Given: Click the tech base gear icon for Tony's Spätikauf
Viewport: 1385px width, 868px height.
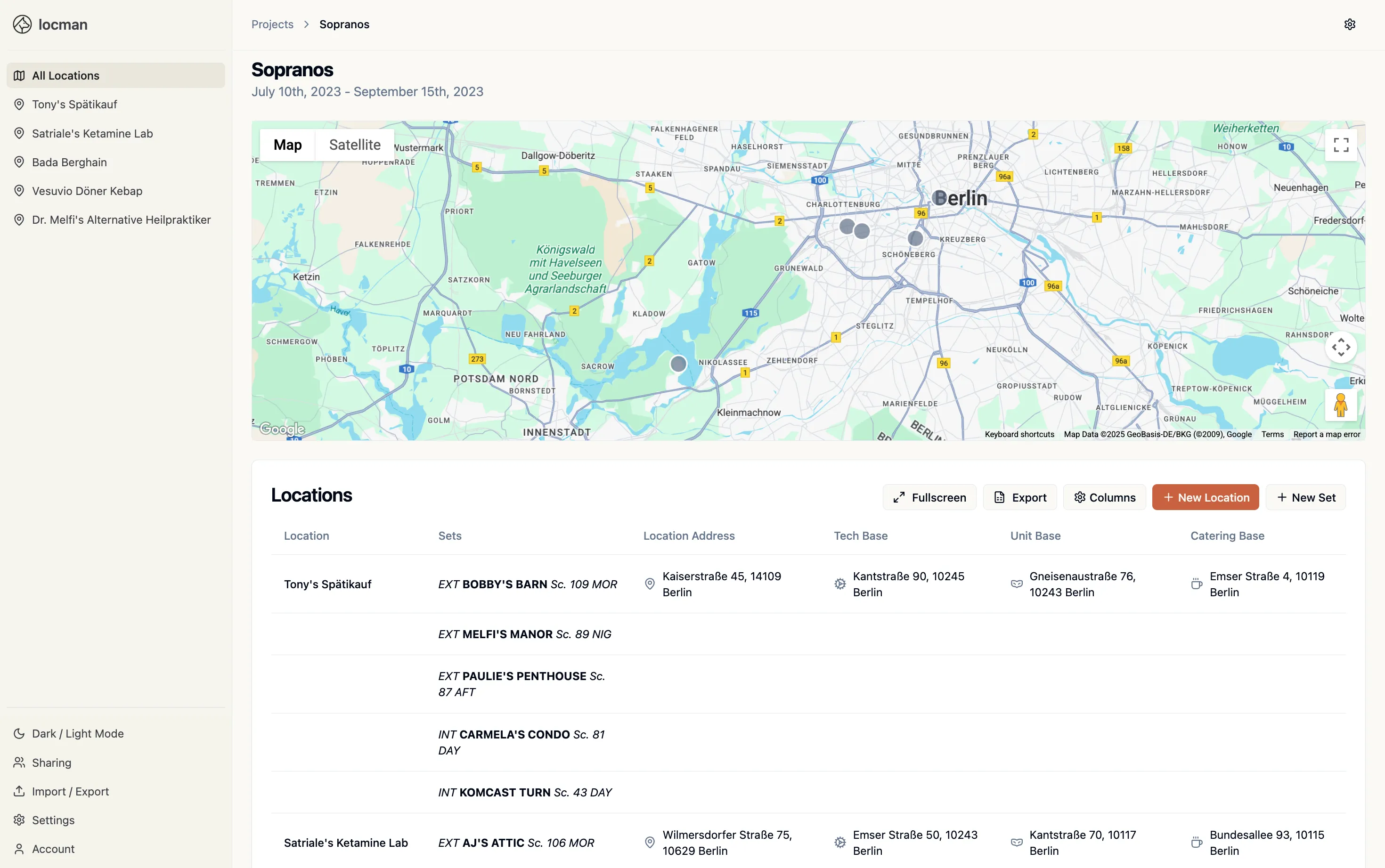Looking at the screenshot, I should coord(839,583).
